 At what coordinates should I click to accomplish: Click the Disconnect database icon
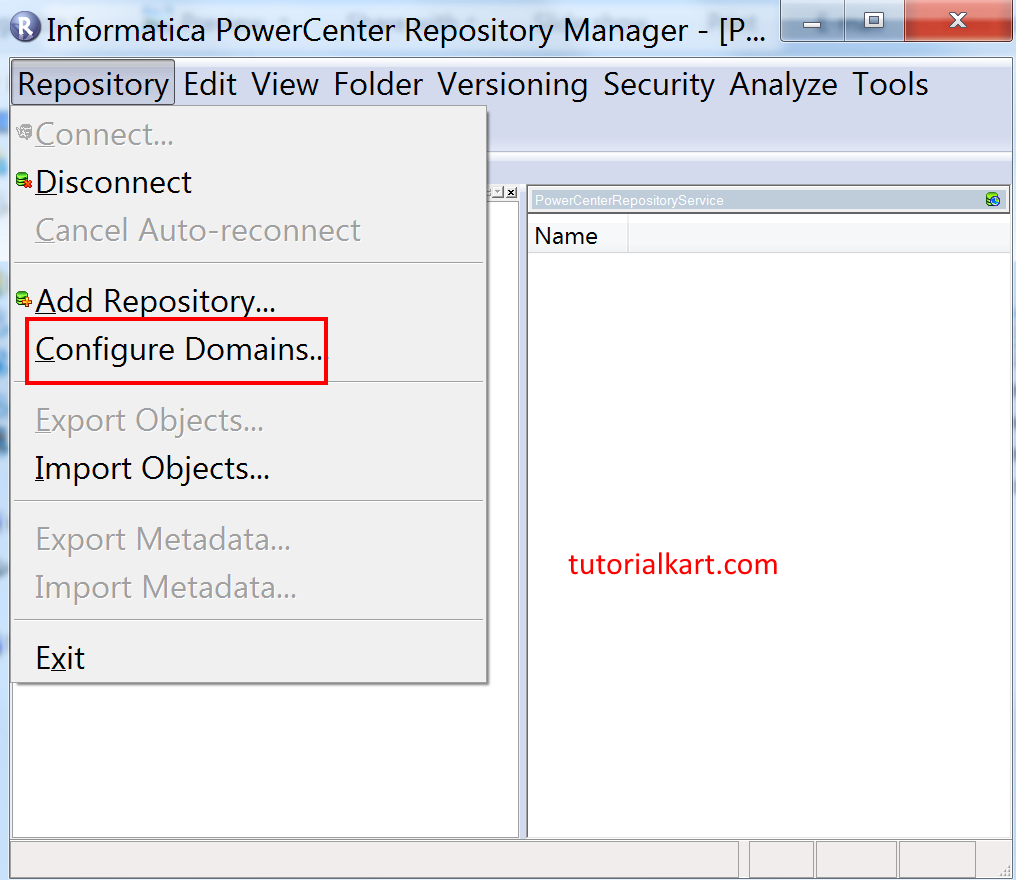[24, 180]
